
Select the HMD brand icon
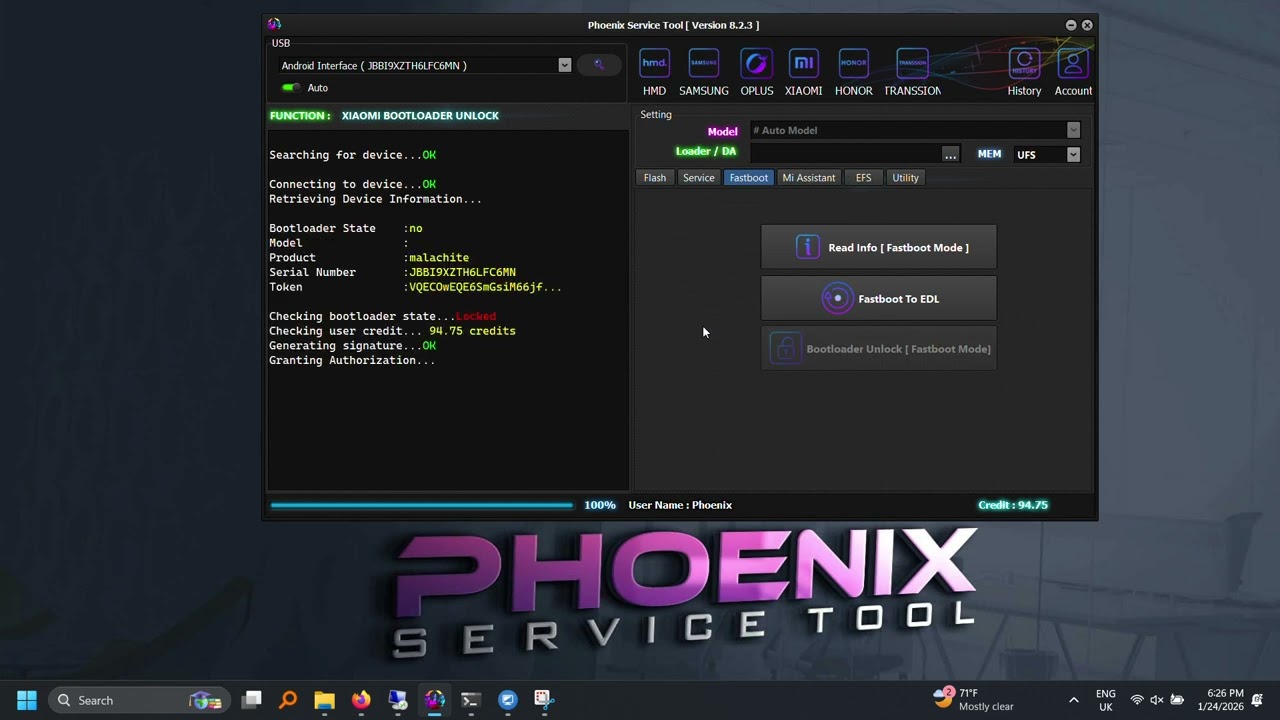[x=654, y=64]
